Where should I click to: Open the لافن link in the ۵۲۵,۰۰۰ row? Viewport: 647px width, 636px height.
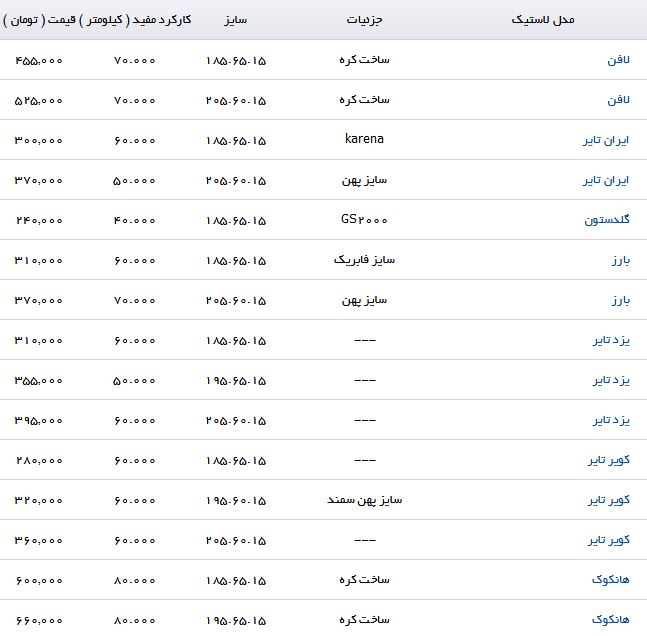(618, 100)
